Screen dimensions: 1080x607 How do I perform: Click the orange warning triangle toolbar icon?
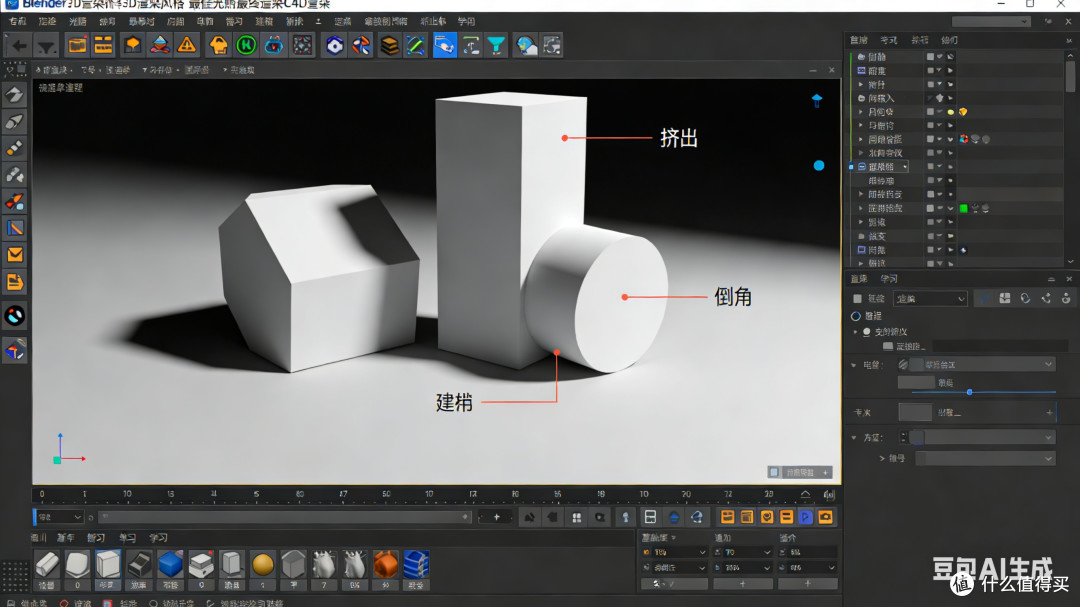187,45
